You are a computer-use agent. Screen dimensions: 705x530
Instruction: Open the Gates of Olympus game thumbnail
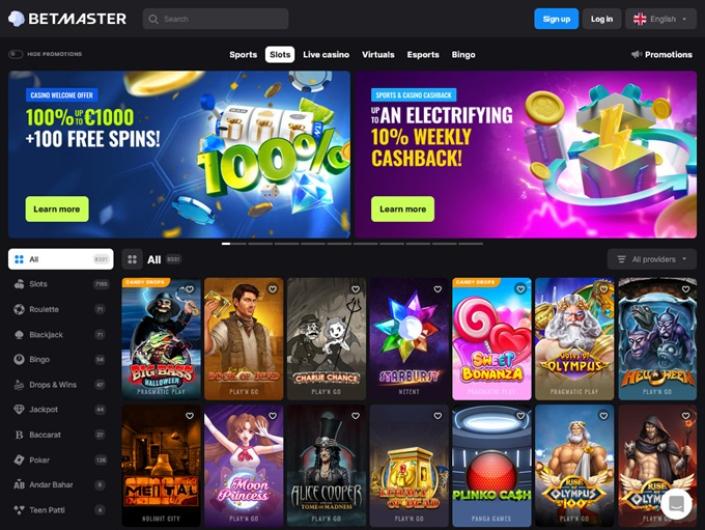(574, 339)
